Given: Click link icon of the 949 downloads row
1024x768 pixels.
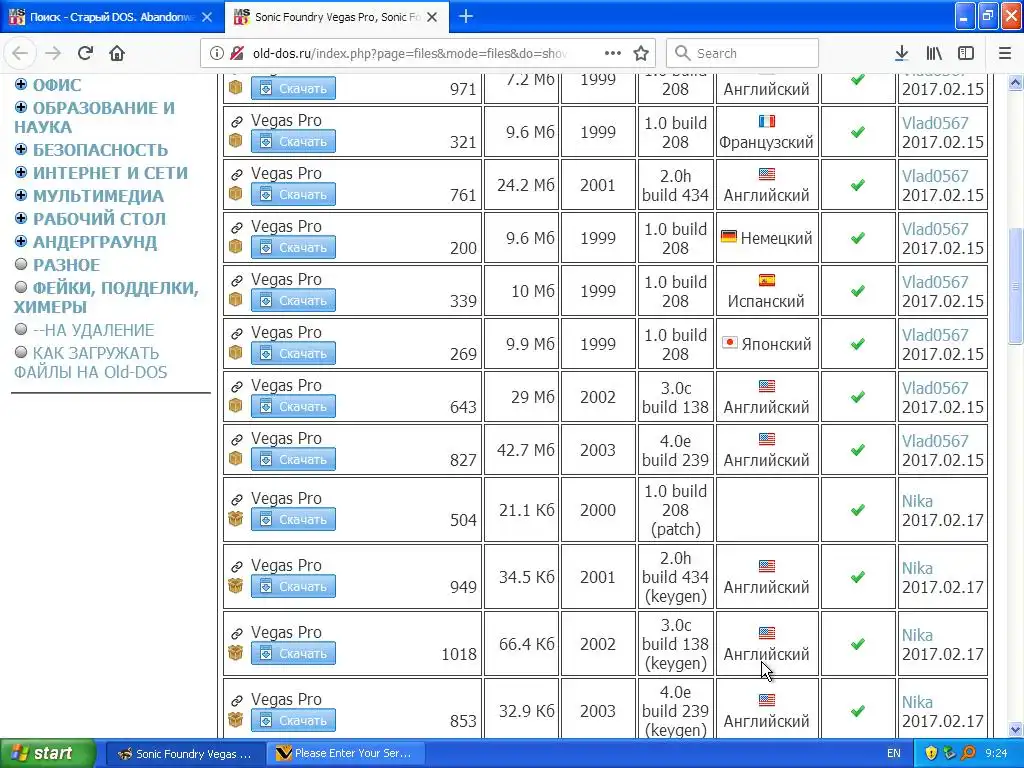Looking at the screenshot, I should point(237,567).
